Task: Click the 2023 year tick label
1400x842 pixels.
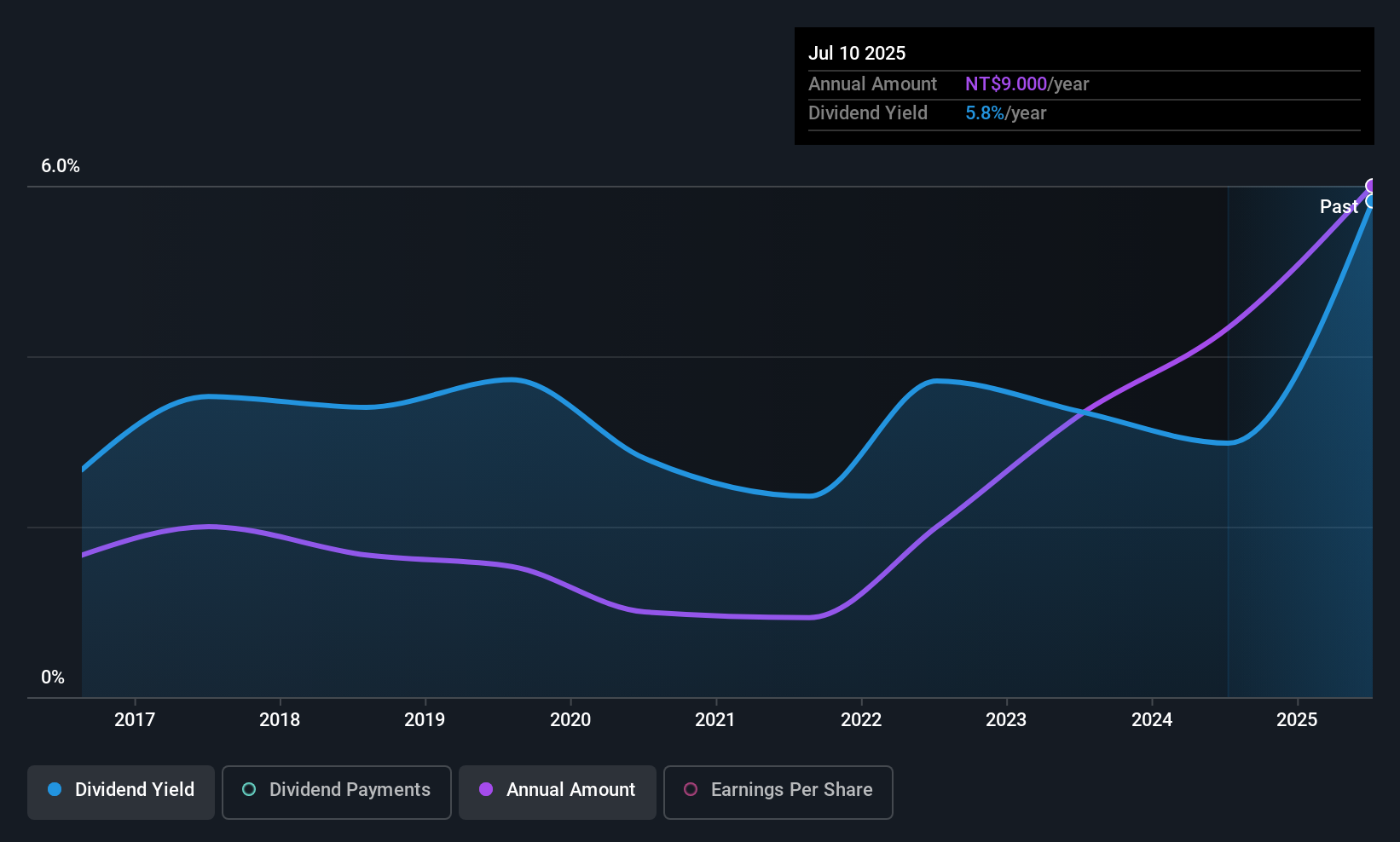Action: pos(1006,719)
